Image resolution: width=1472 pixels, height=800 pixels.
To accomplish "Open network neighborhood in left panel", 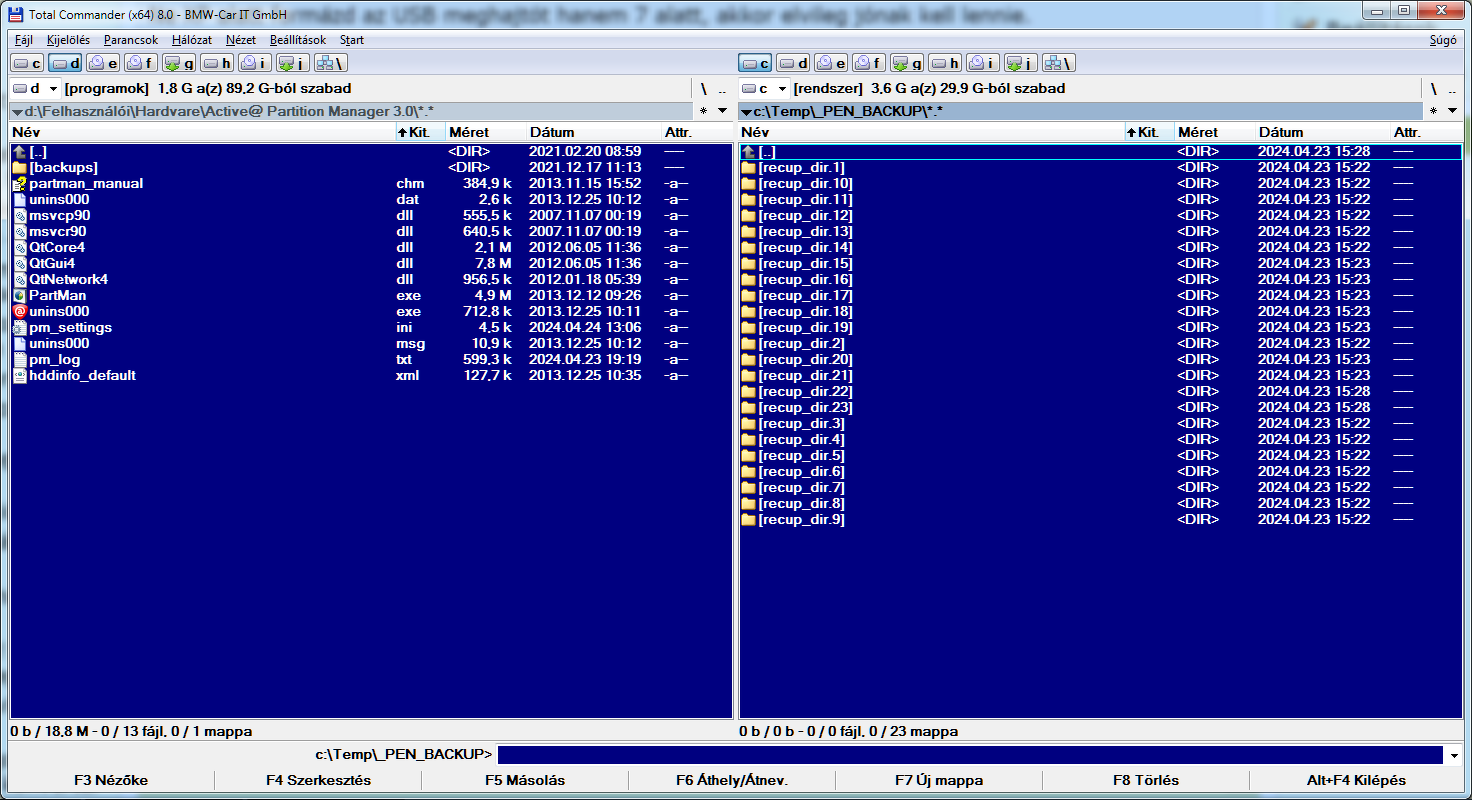I will [x=331, y=63].
